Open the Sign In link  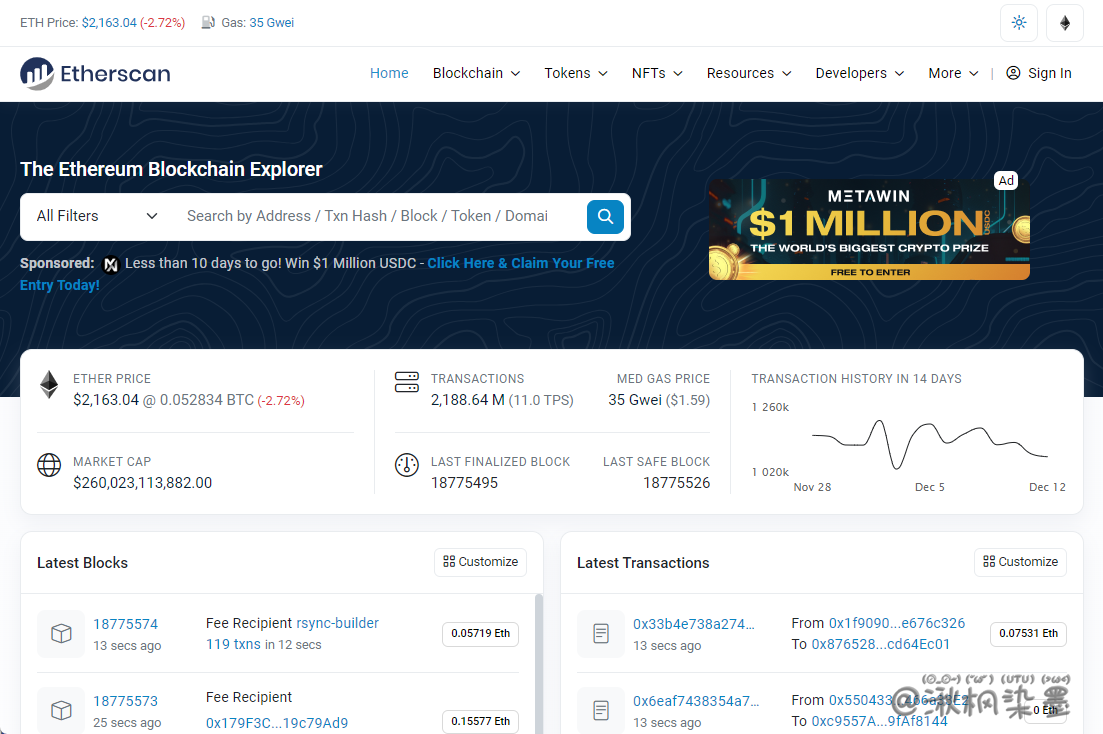pos(1039,73)
